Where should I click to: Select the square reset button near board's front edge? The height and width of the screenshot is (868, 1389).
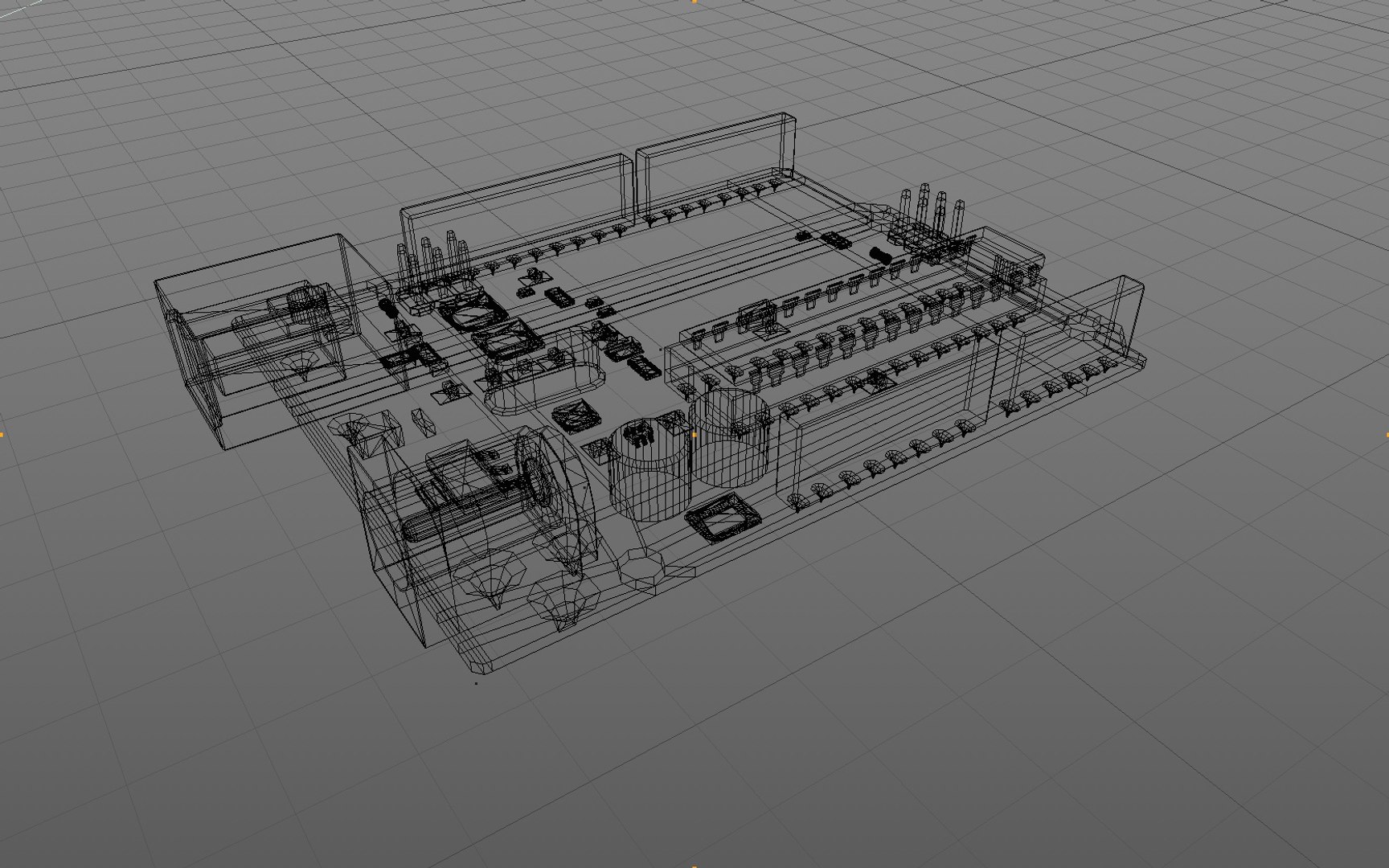723,518
